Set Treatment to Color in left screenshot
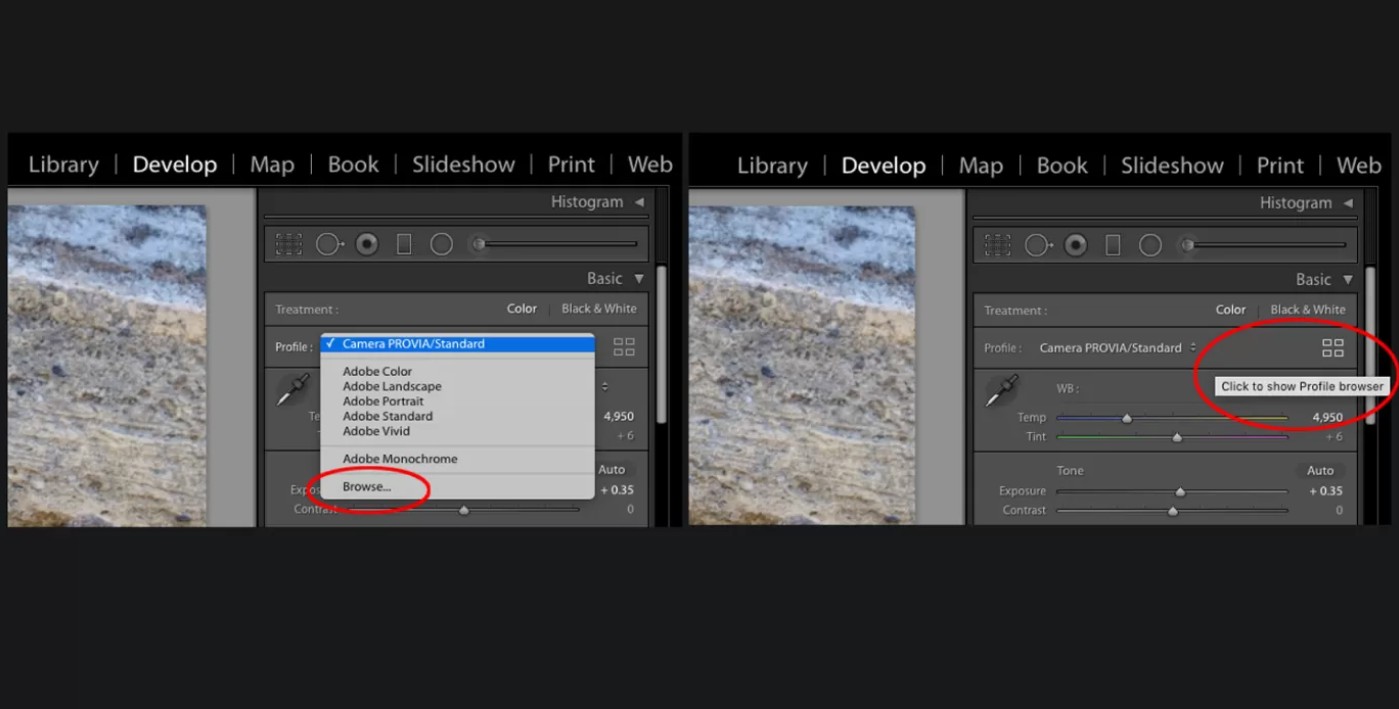This screenshot has height=709, width=1399. click(521, 309)
